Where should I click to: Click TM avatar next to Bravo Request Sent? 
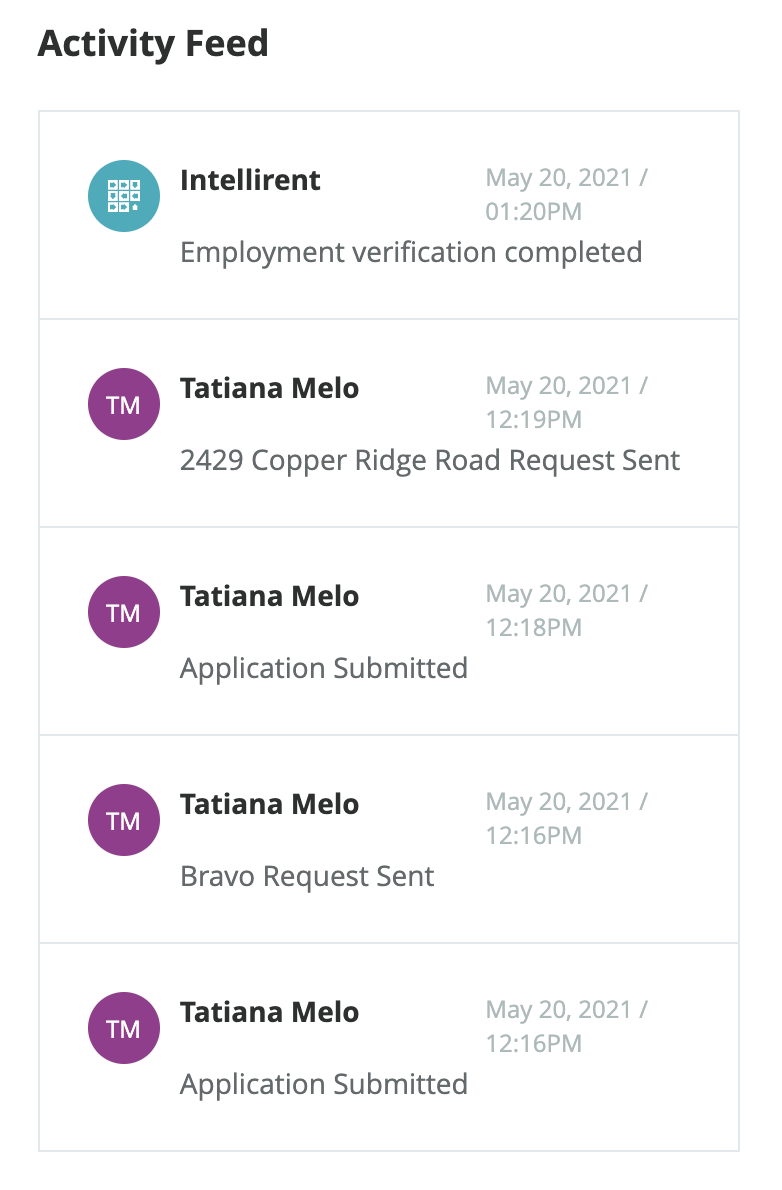124,820
